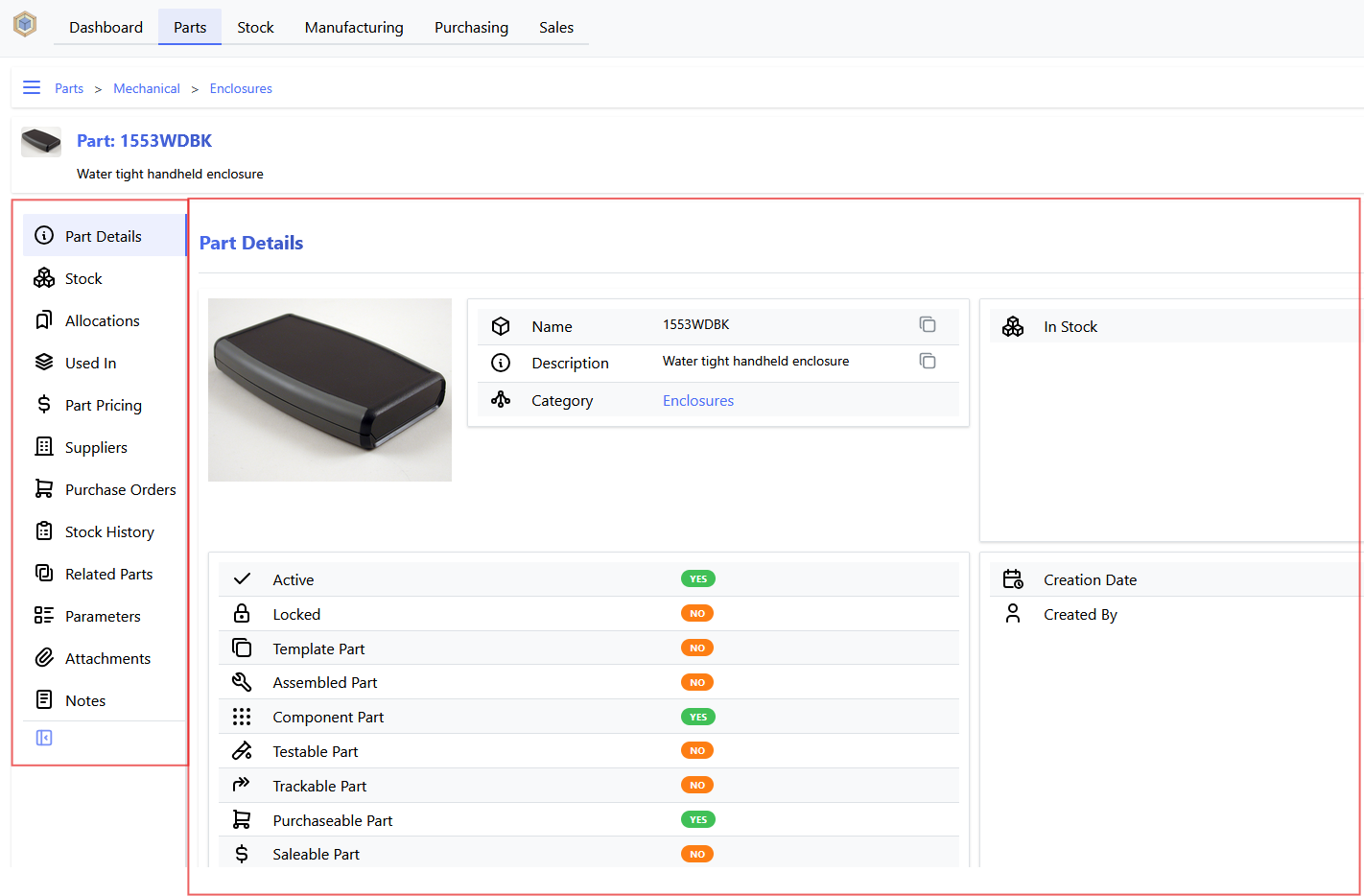Click the Purchaseable Part YES badge
Image resolution: width=1364 pixels, height=896 pixels.
pos(698,819)
